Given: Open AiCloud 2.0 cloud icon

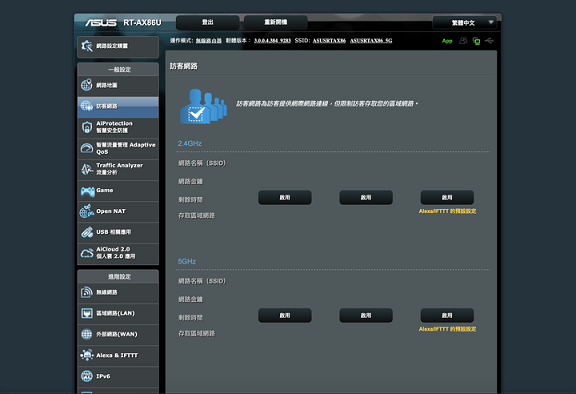Looking at the screenshot, I should pos(87,253).
